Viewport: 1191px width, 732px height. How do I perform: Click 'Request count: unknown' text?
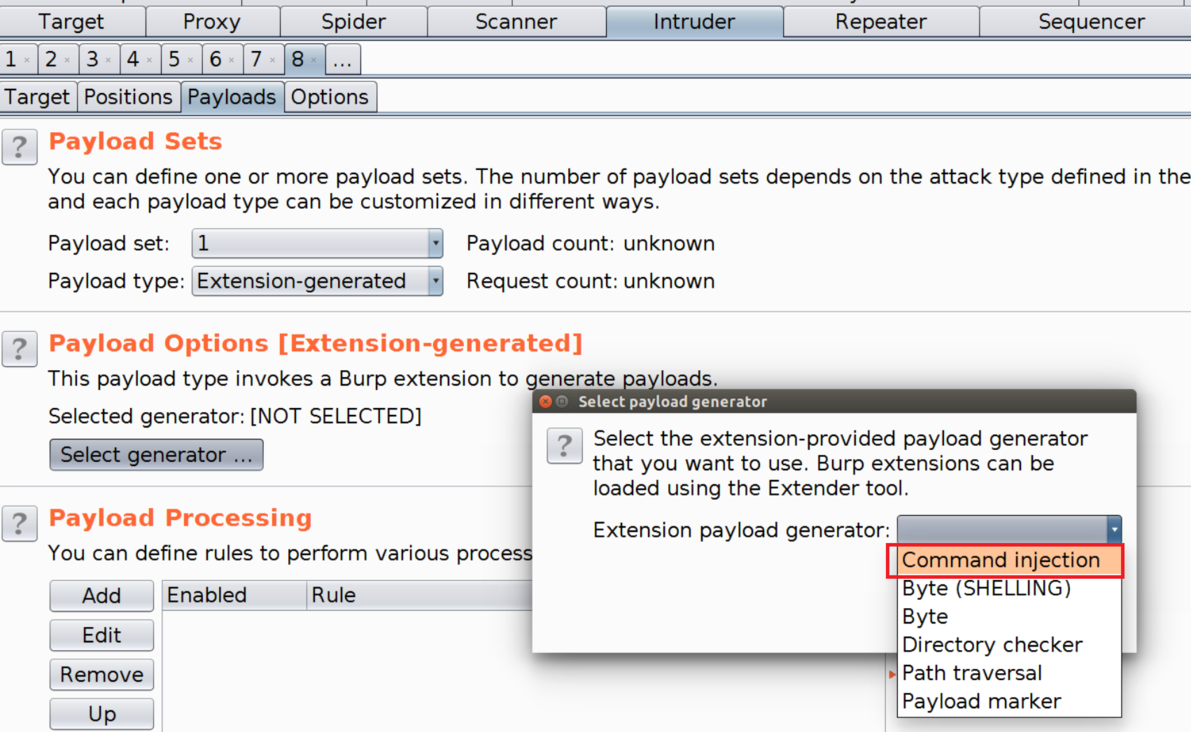[x=590, y=281]
